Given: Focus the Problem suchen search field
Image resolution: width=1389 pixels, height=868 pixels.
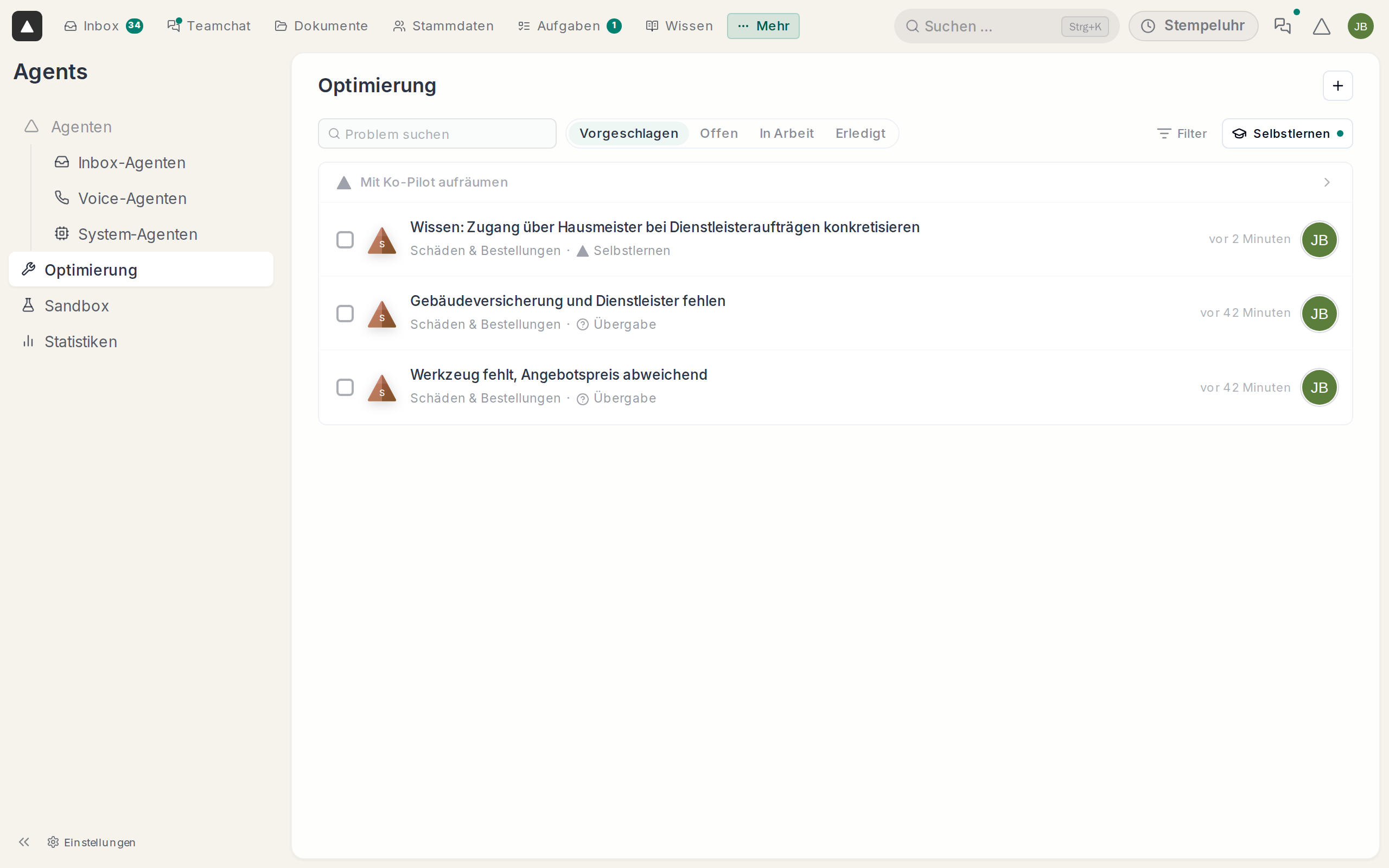Looking at the screenshot, I should pos(437,134).
